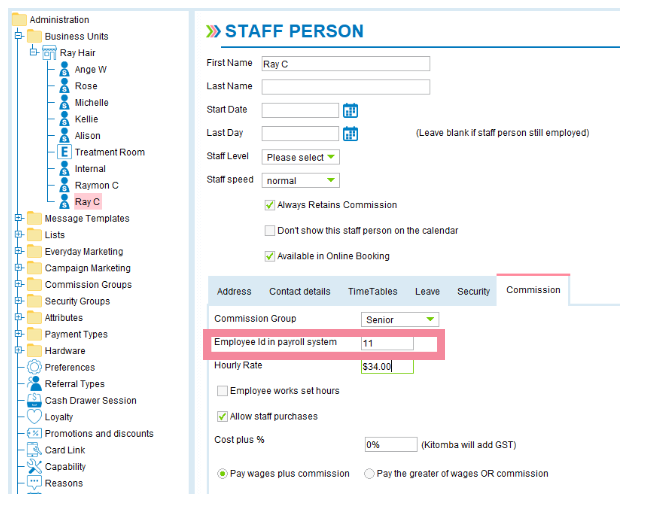This screenshot has height=511, width=665.
Task: Open the Commission Group Senior dropdown
Action: coord(400,319)
